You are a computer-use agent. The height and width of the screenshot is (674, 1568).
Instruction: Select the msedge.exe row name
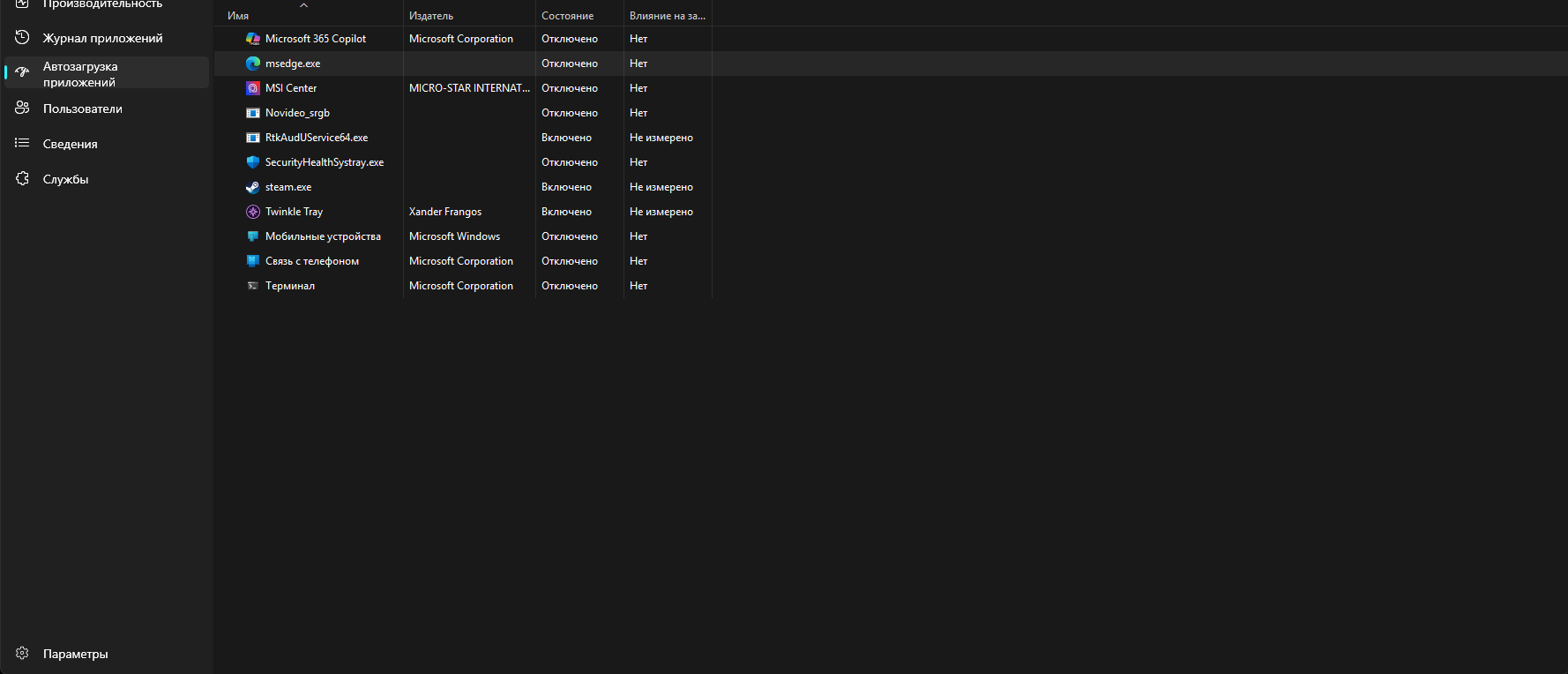tap(293, 64)
